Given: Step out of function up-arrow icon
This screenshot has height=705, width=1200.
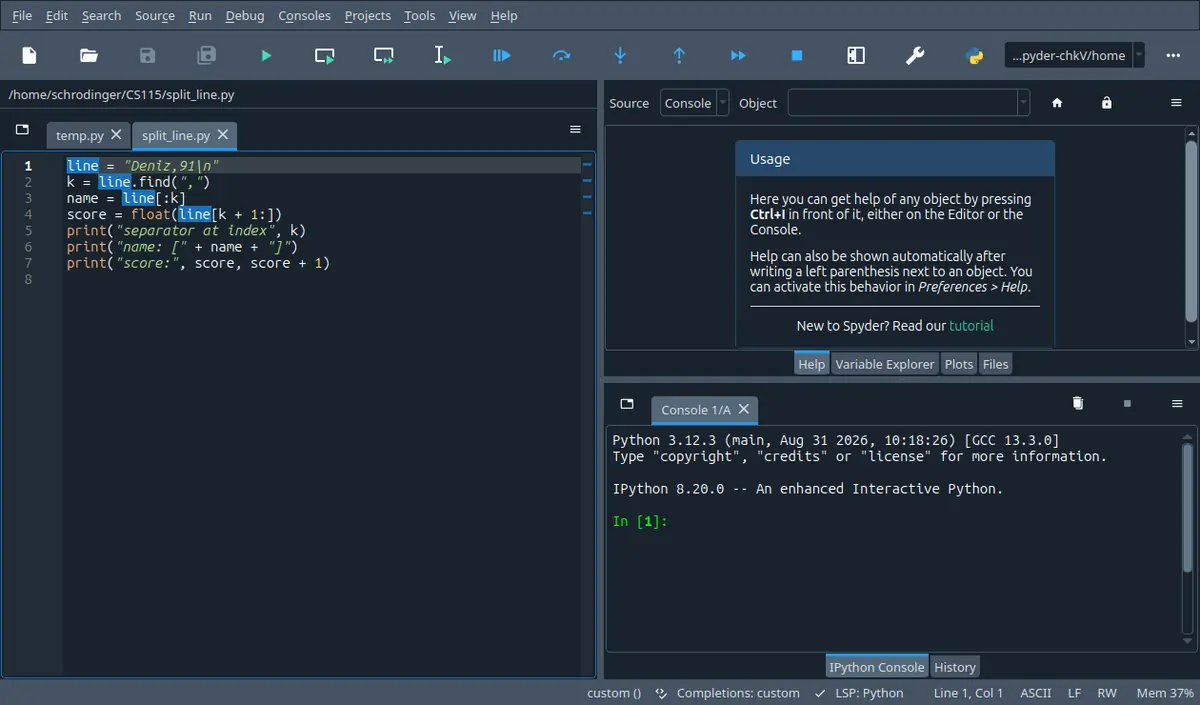Looking at the screenshot, I should (679, 56).
